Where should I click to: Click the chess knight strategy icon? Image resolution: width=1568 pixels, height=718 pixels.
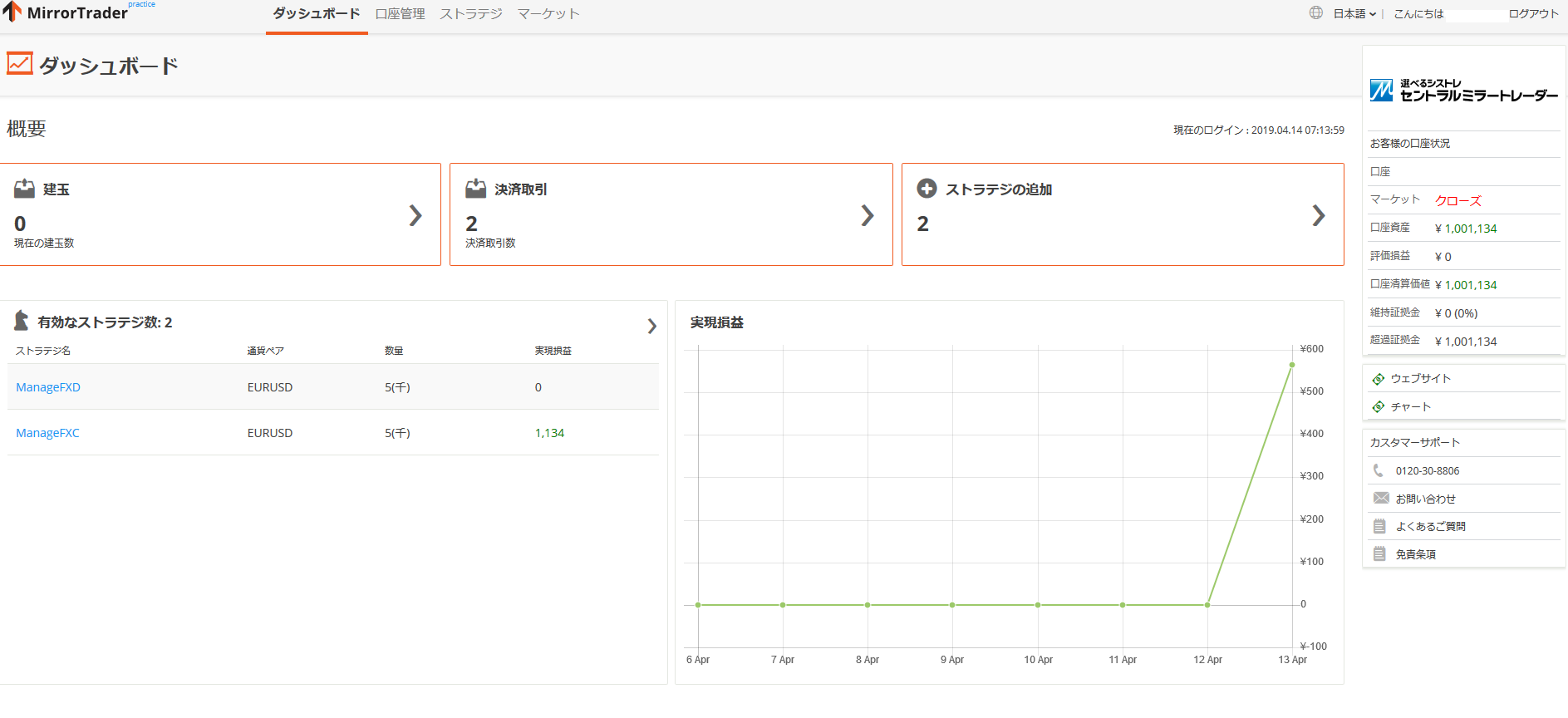point(22,321)
